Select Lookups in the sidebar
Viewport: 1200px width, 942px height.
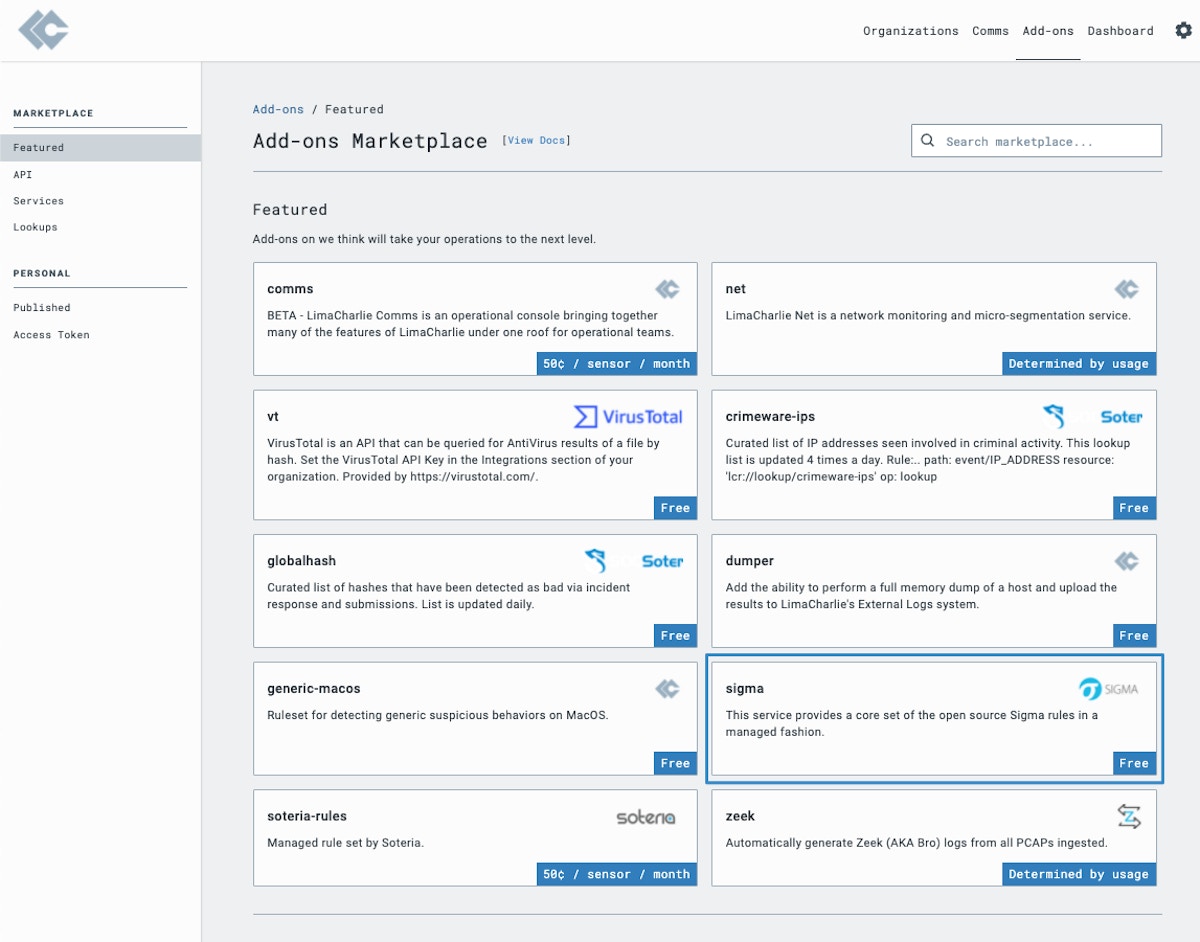point(35,227)
